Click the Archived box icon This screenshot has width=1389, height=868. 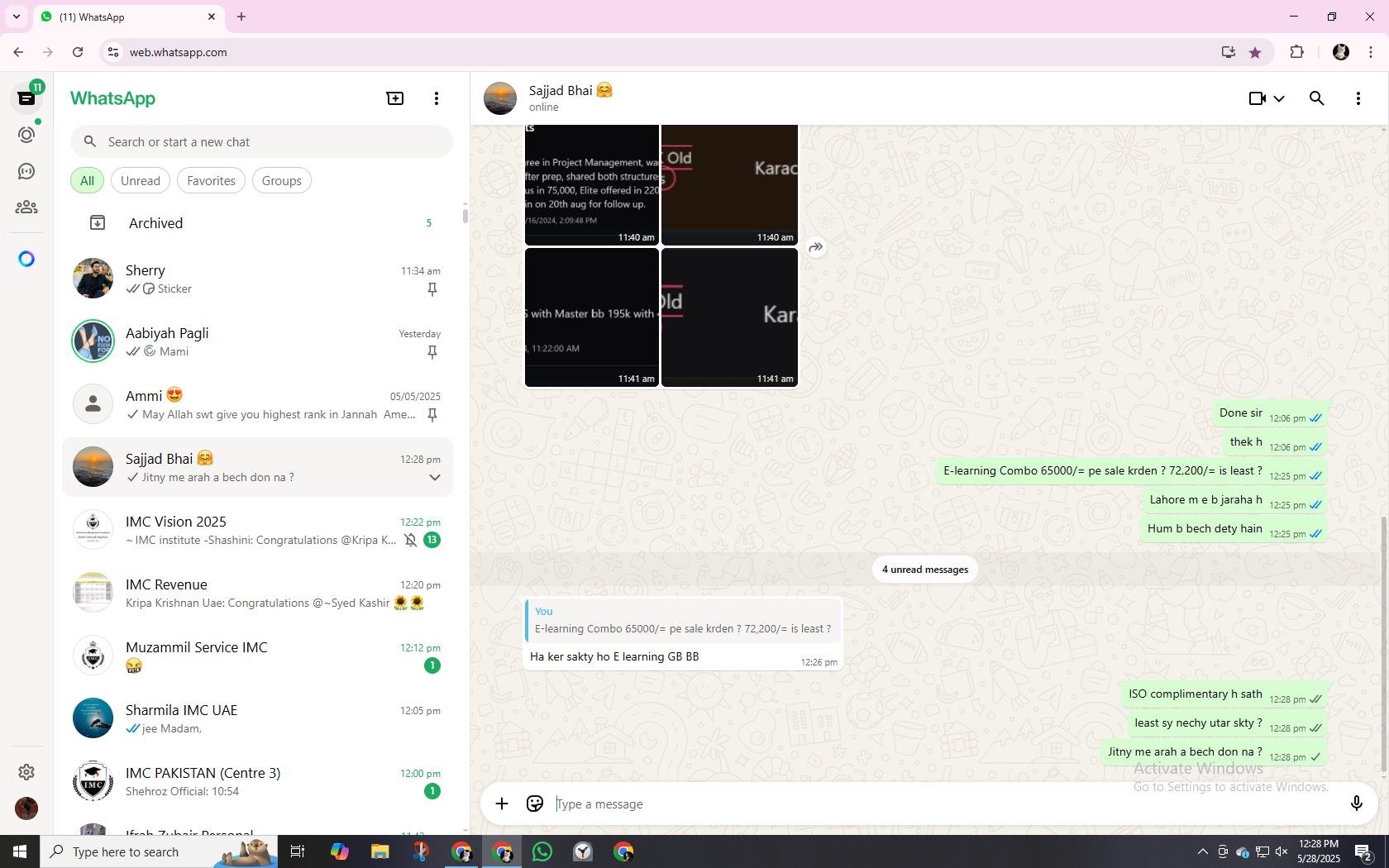point(98,223)
